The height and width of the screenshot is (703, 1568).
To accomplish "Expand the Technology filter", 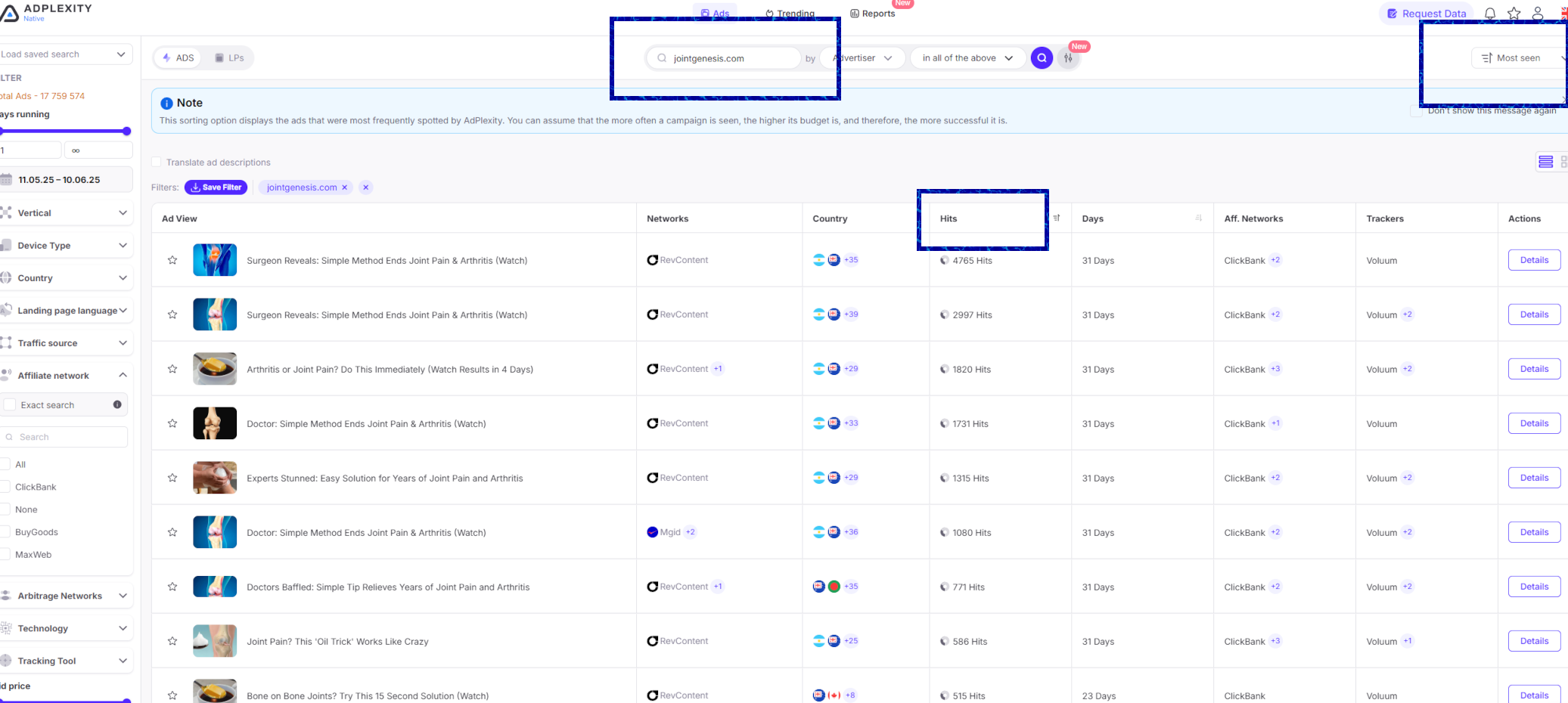I will 65,628.
